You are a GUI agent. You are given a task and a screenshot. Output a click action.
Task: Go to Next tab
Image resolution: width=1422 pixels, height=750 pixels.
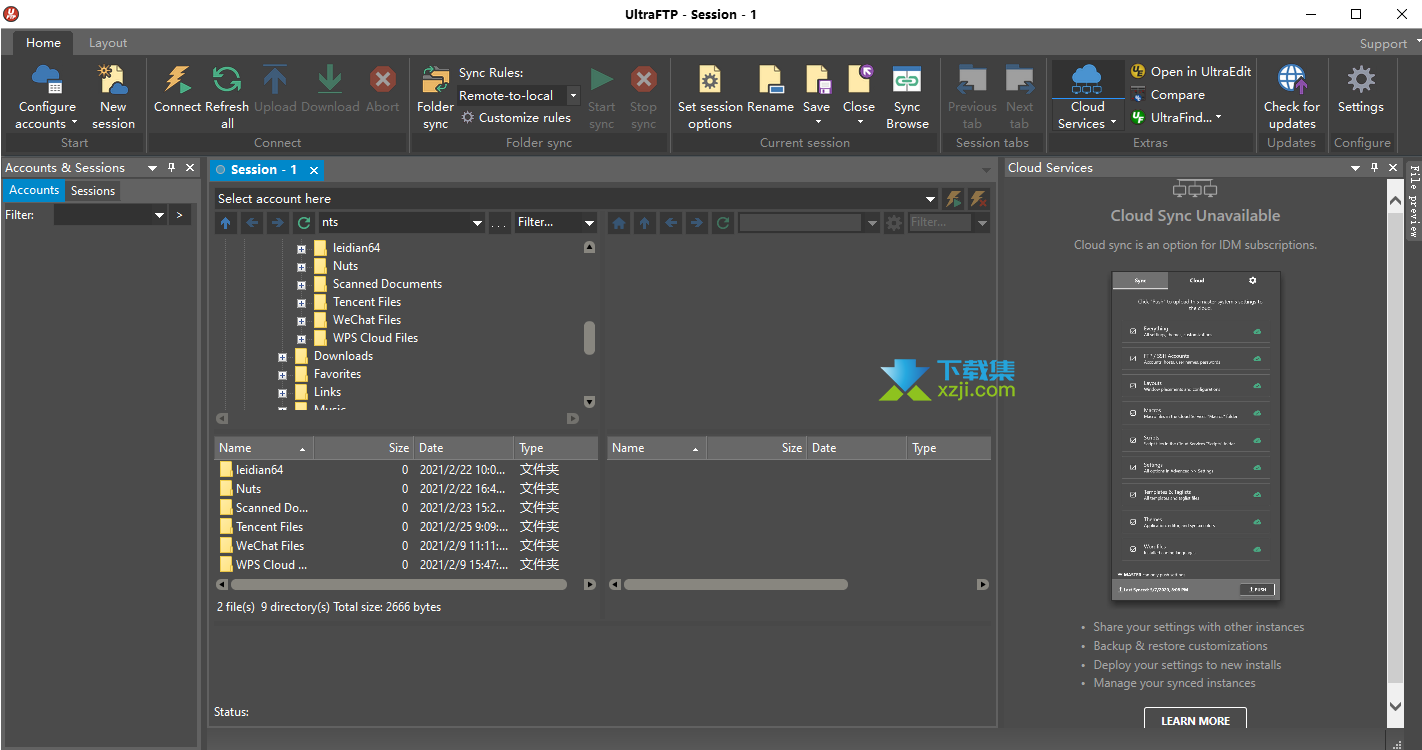click(x=1019, y=97)
